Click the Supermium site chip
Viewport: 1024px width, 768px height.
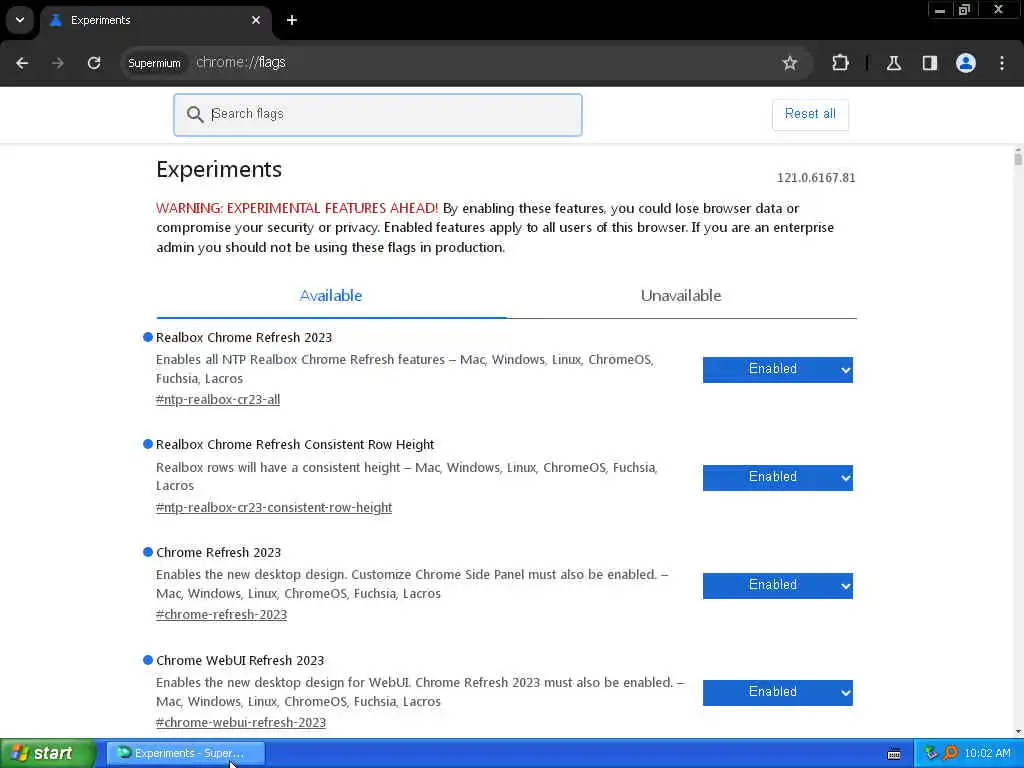pyautogui.click(x=154, y=63)
